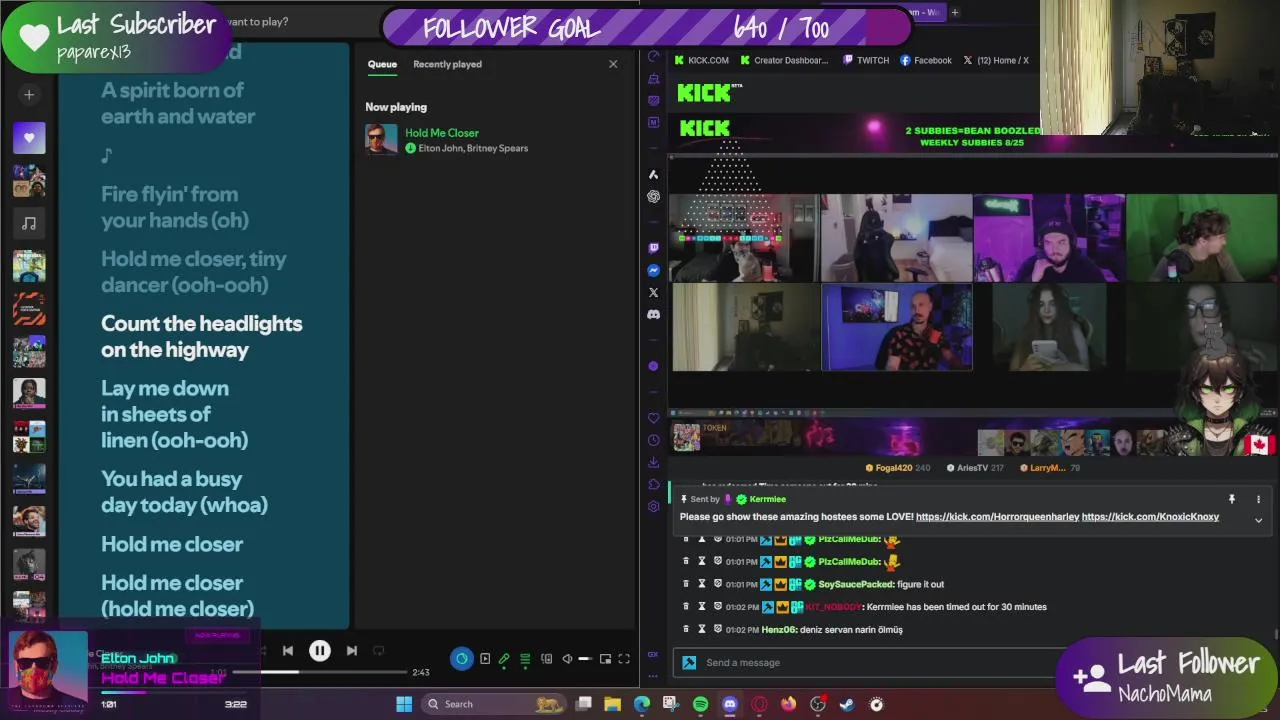Switch to Recently played tab
This screenshot has width=1280, height=720.
pyautogui.click(x=447, y=64)
